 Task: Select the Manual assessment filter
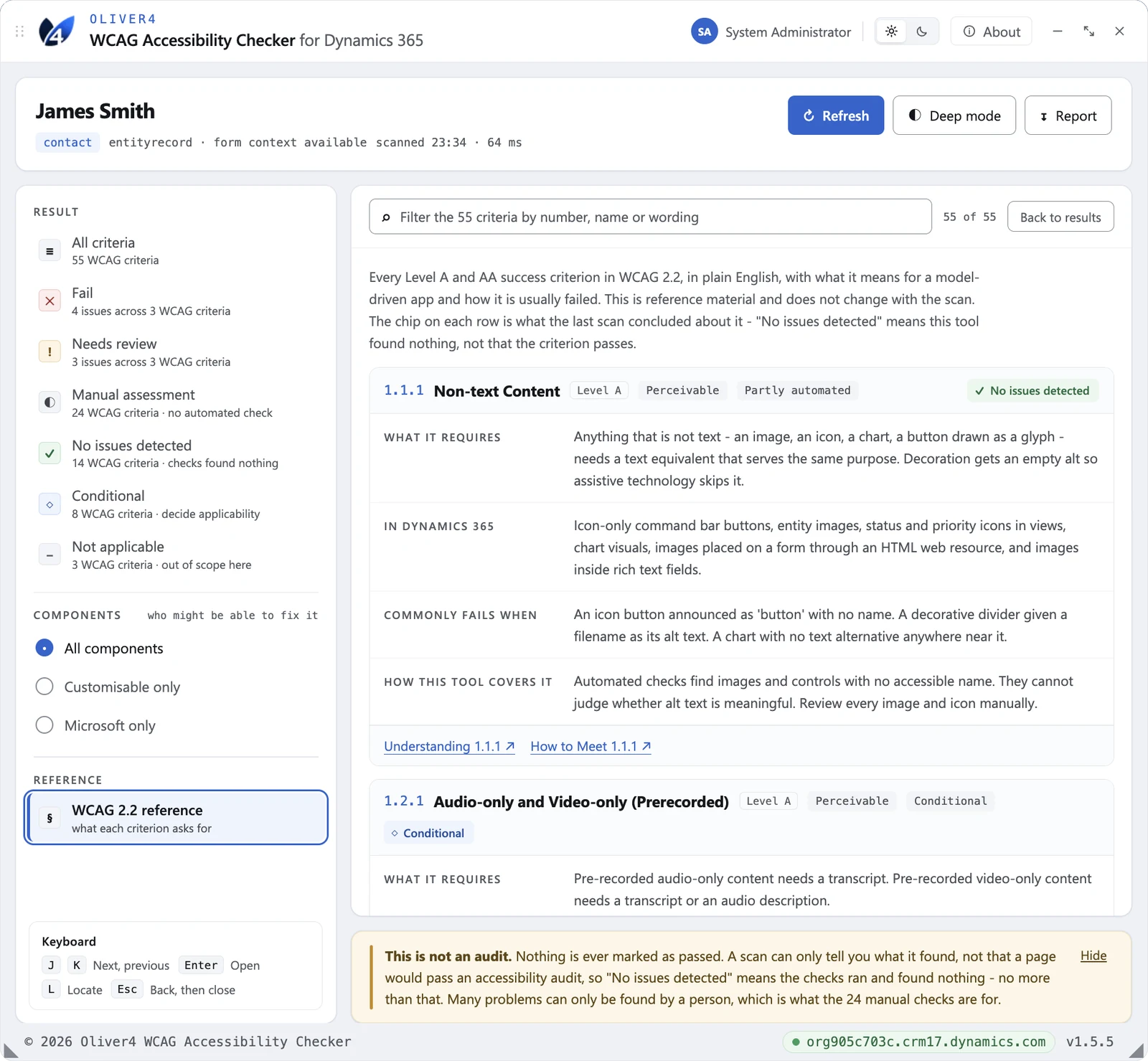pos(176,403)
